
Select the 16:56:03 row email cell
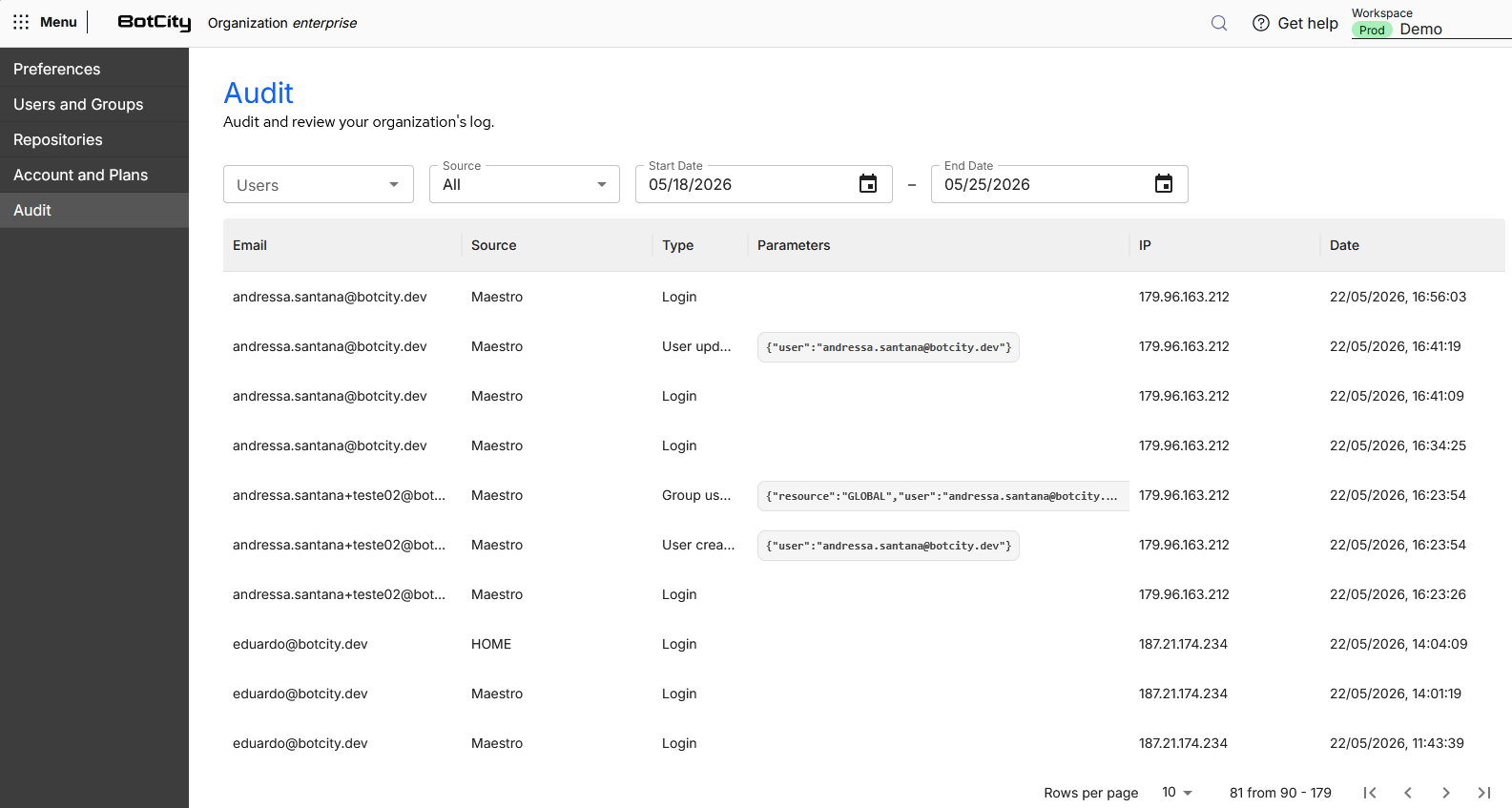pos(330,297)
